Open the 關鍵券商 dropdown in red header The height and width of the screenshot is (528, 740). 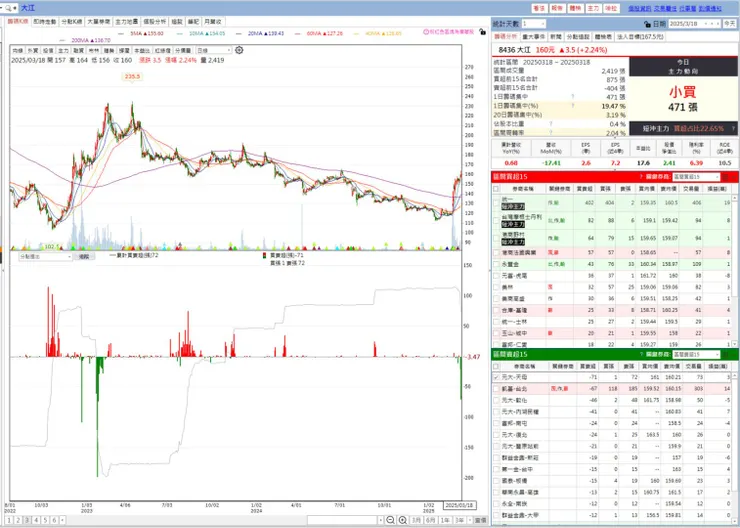[x=696, y=177]
